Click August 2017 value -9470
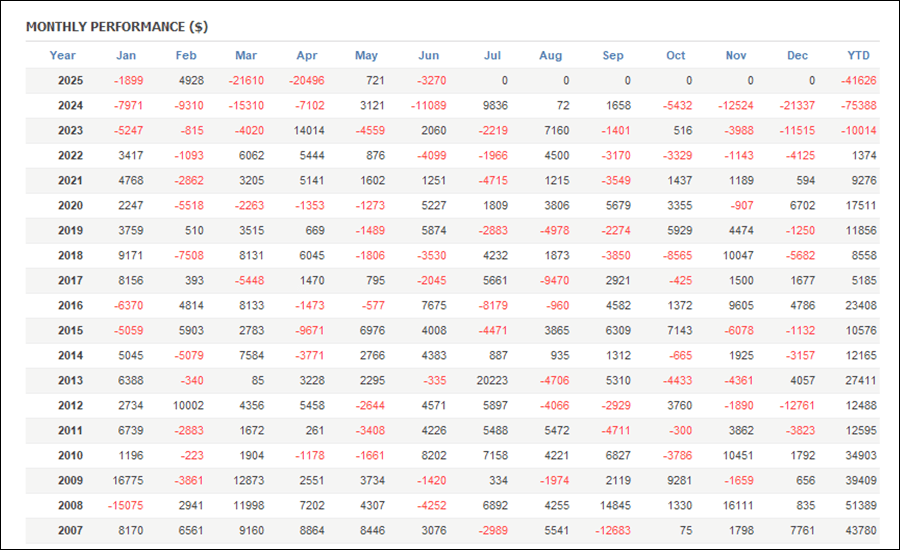Screen dimensions: 900x550 point(554,280)
